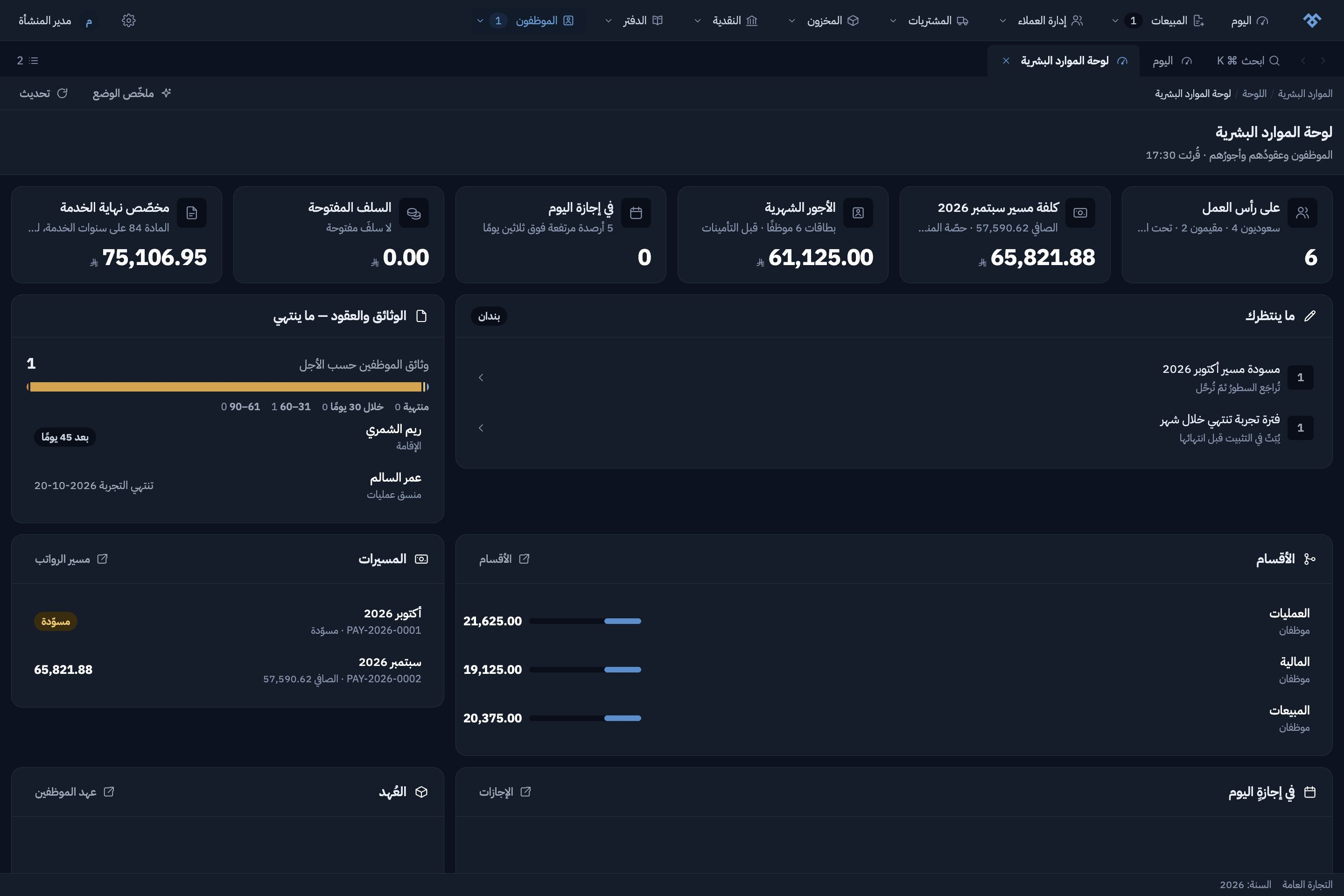The width and height of the screenshot is (1344, 896).
Task: Click the على رأس العمل card people icon
Action: click(1302, 213)
